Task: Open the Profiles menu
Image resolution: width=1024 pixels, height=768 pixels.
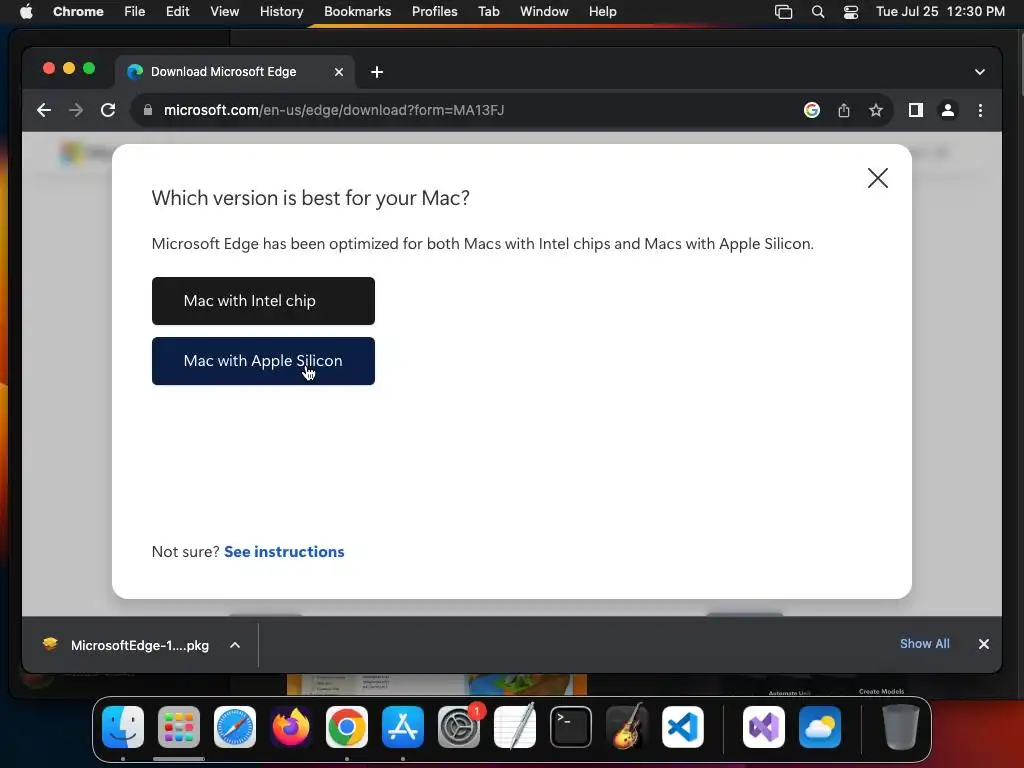Action: [x=434, y=12]
